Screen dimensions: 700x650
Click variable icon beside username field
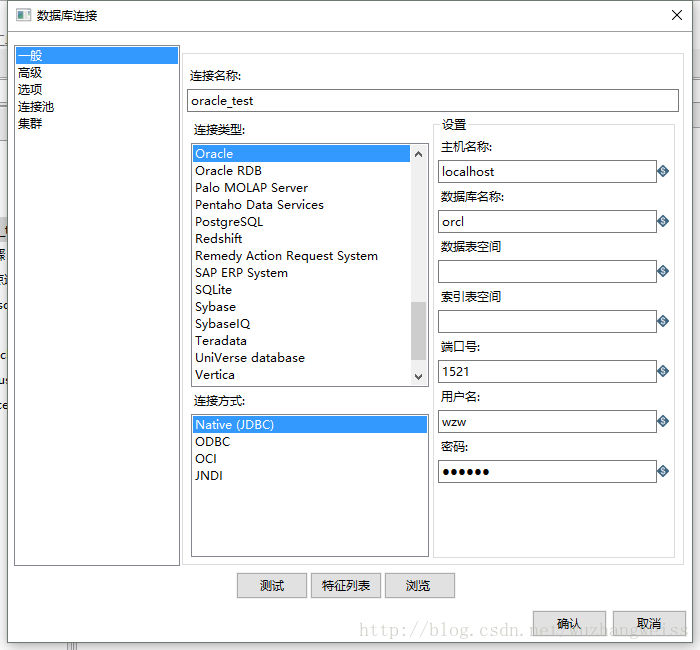[663, 421]
